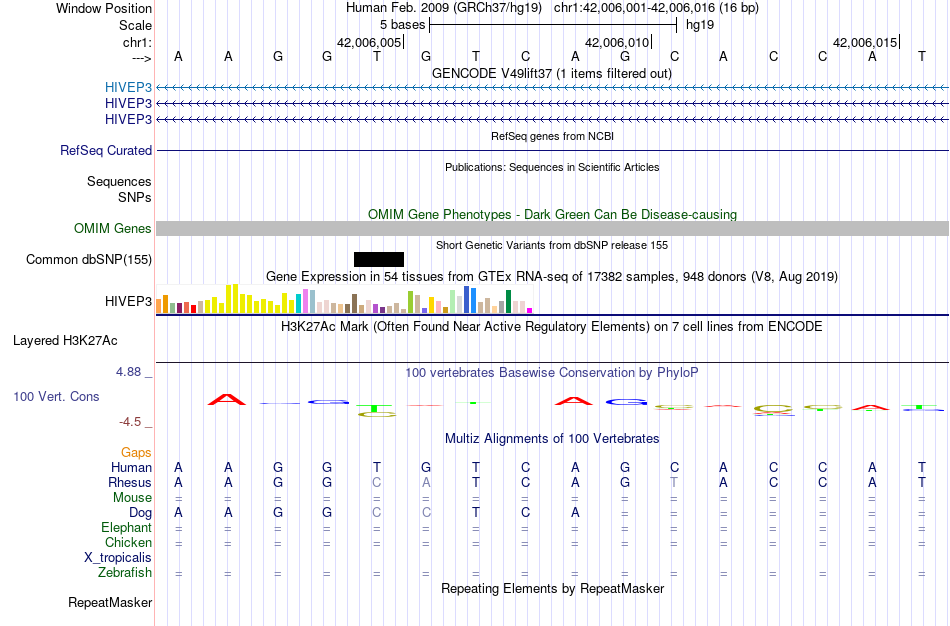
Task: Click the gray T in the Rhesus row
Action: tap(674, 482)
